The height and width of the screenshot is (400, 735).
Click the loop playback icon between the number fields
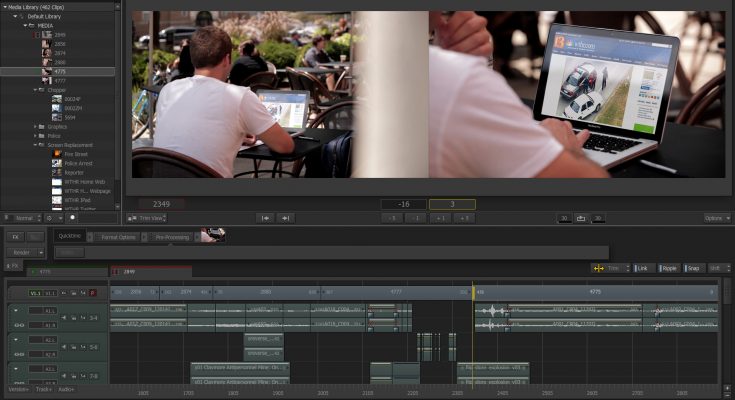[x=581, y=218]
